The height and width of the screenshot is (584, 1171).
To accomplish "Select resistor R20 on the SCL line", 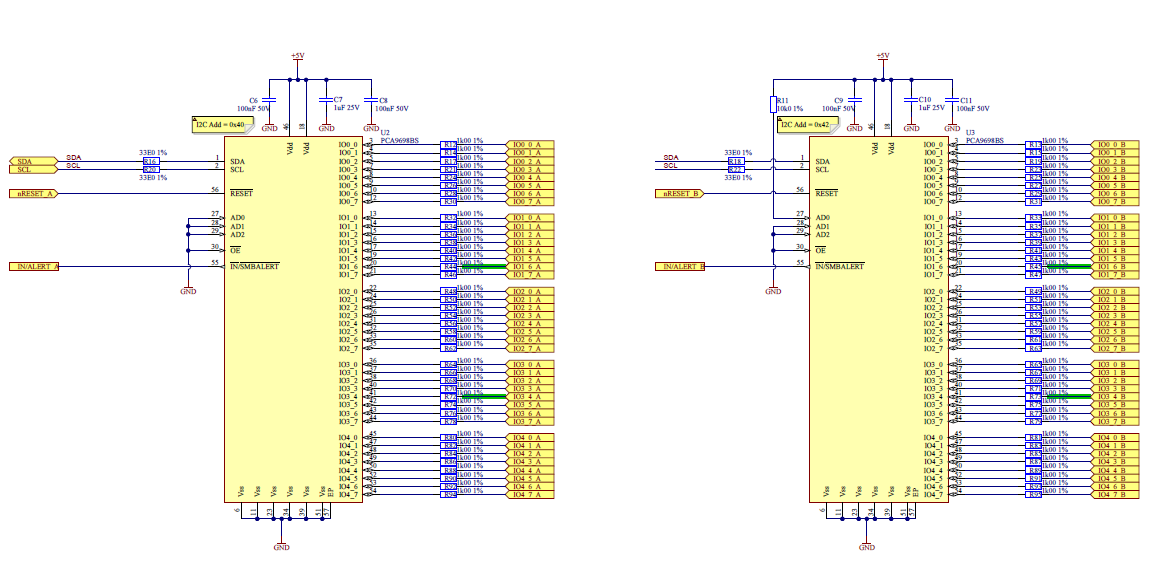I will tap(150, 170).
